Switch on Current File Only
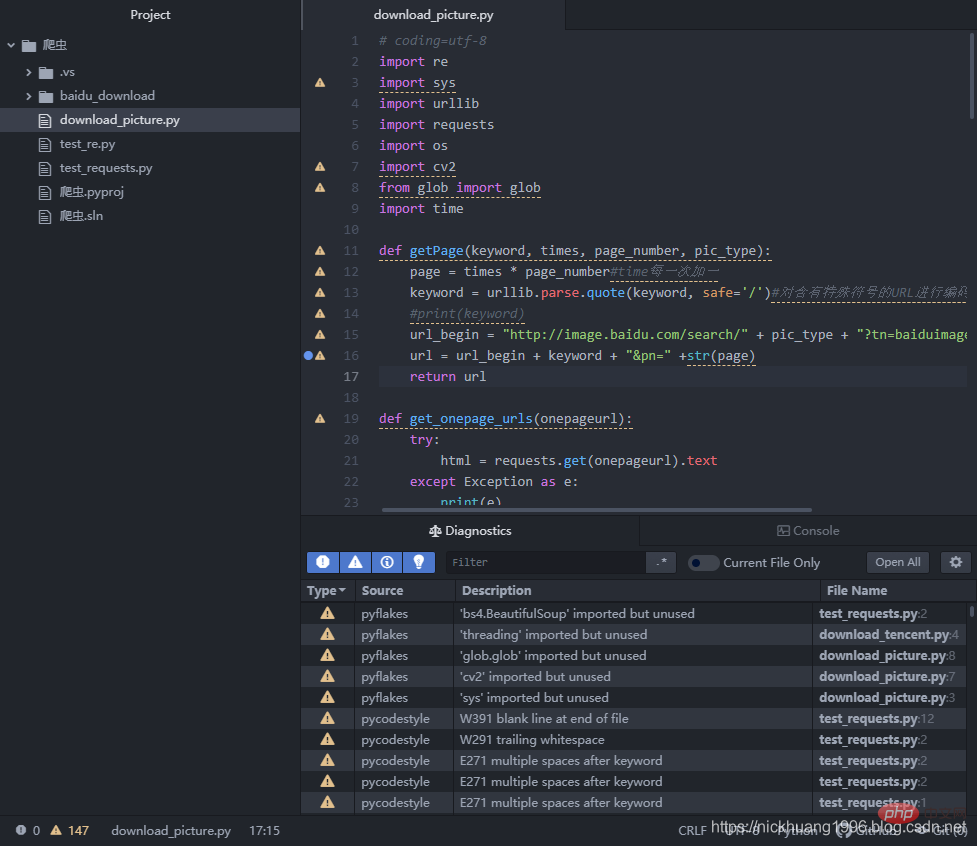977x846 pixels. click(x=703, y=563)
